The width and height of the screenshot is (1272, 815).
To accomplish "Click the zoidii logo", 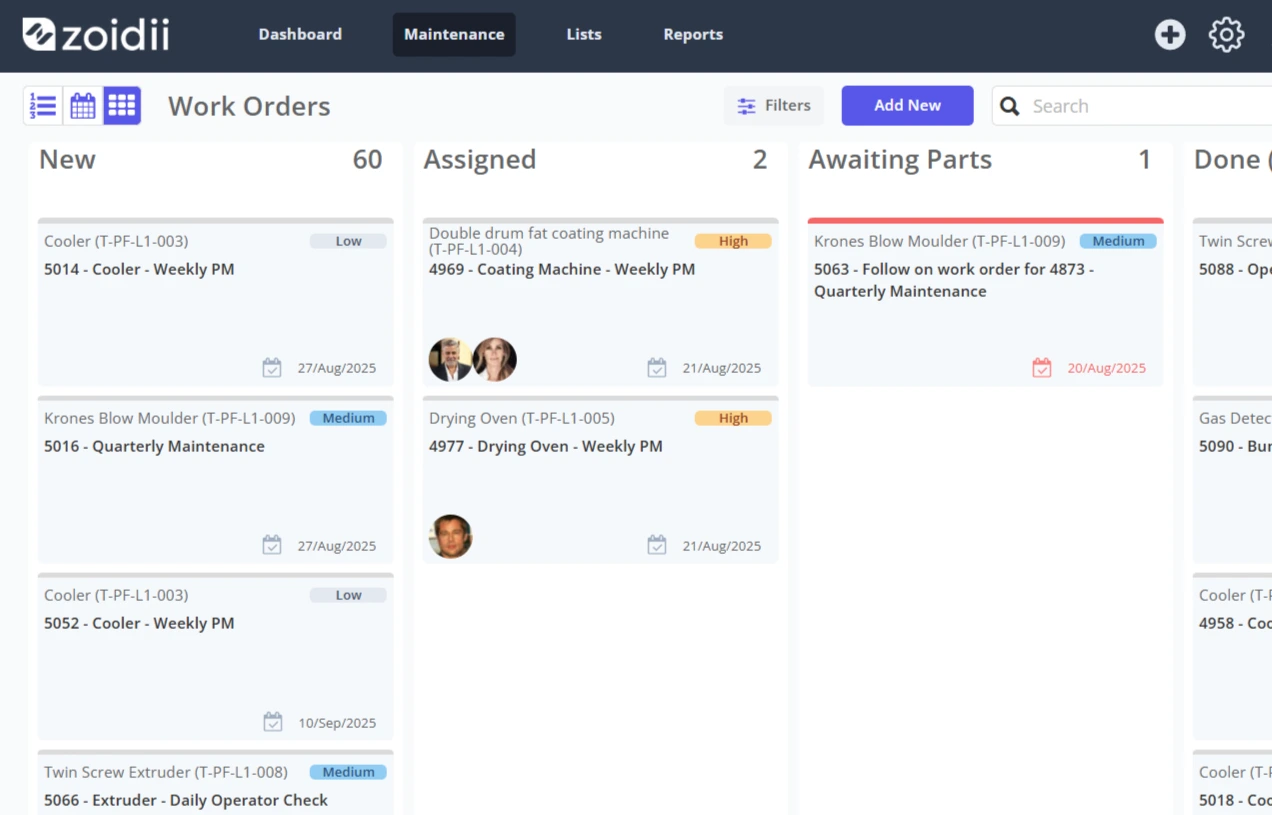I will coord(96,34).
